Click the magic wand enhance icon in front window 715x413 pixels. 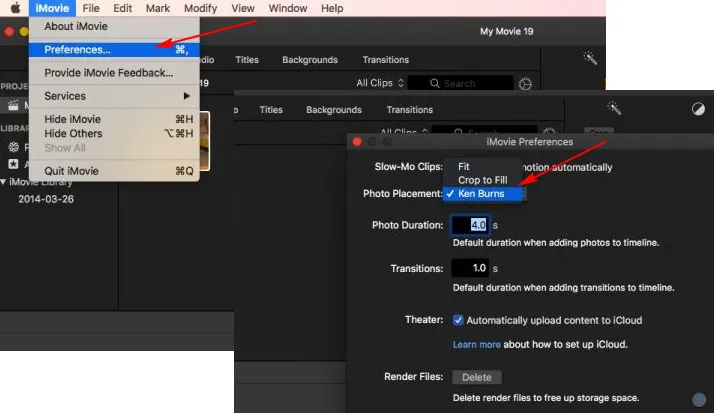pyautogui.click(x=614, y=108)
